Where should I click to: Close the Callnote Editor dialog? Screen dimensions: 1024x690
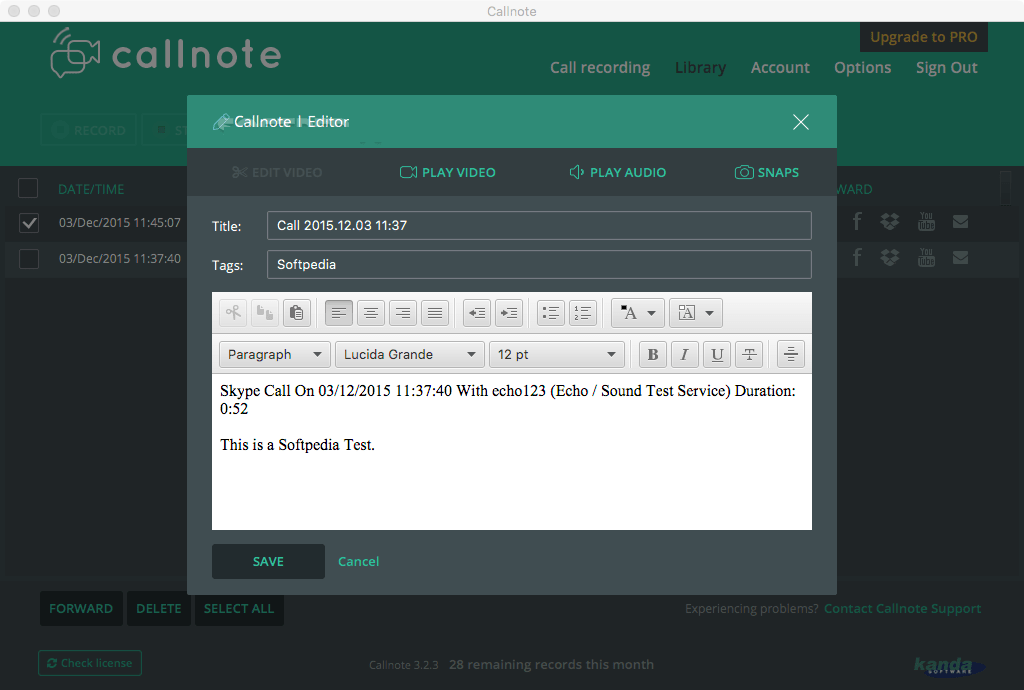pyautogui.click(x=801, y=122)
